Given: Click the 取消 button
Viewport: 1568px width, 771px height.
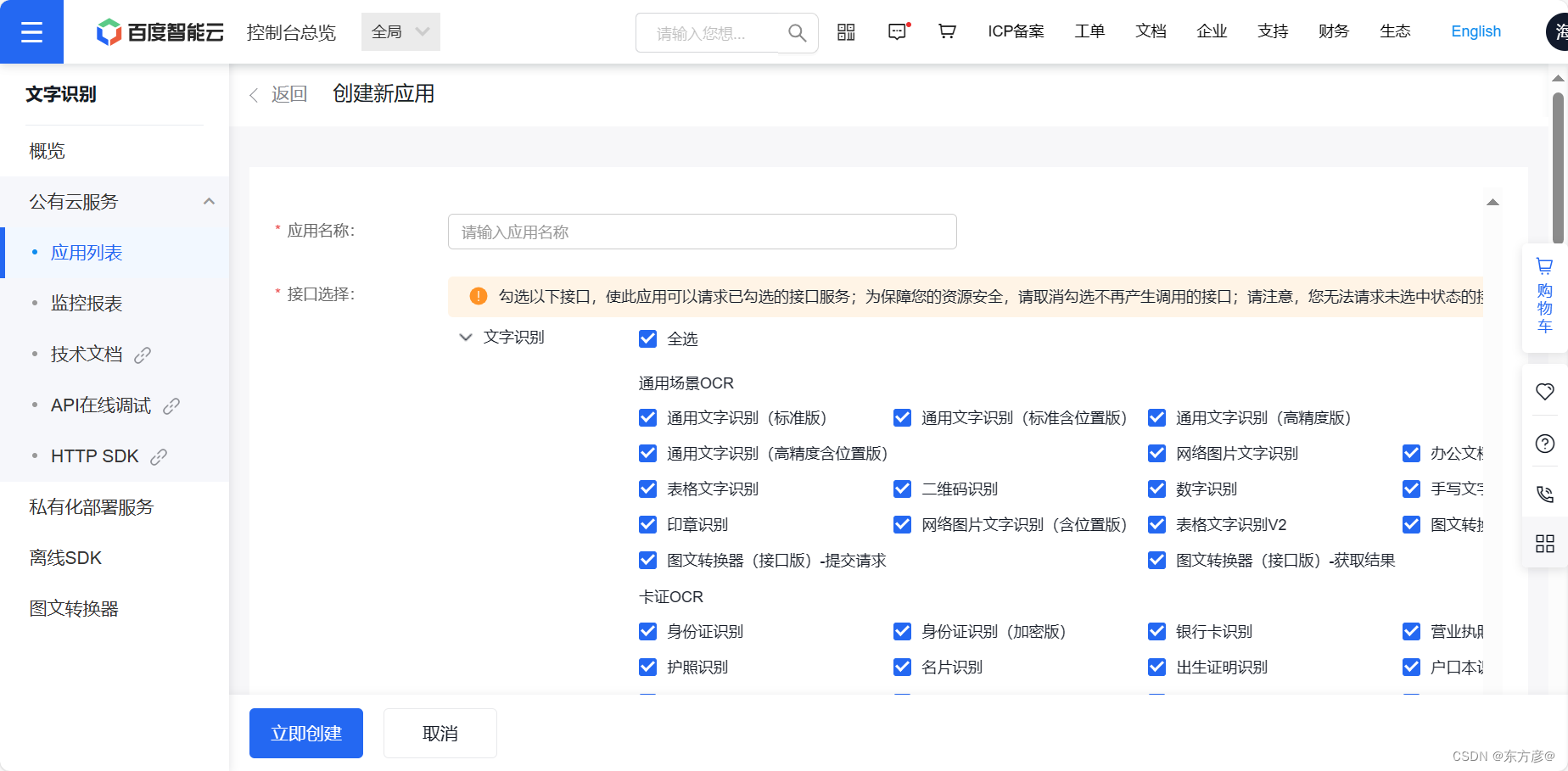Looking at the screenshot, I should (x=440, y=733).
